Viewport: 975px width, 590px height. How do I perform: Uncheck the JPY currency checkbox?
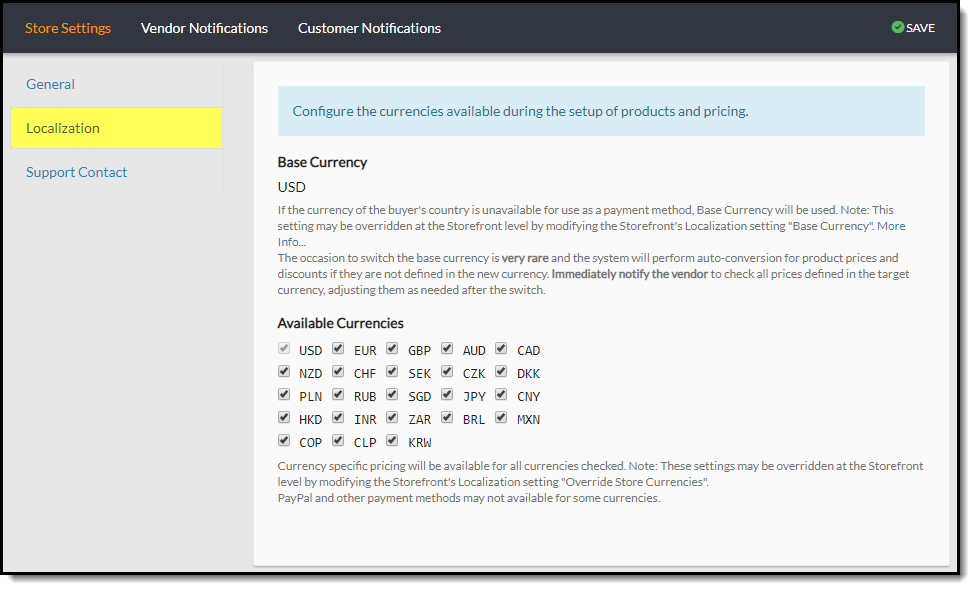[446, 394]
